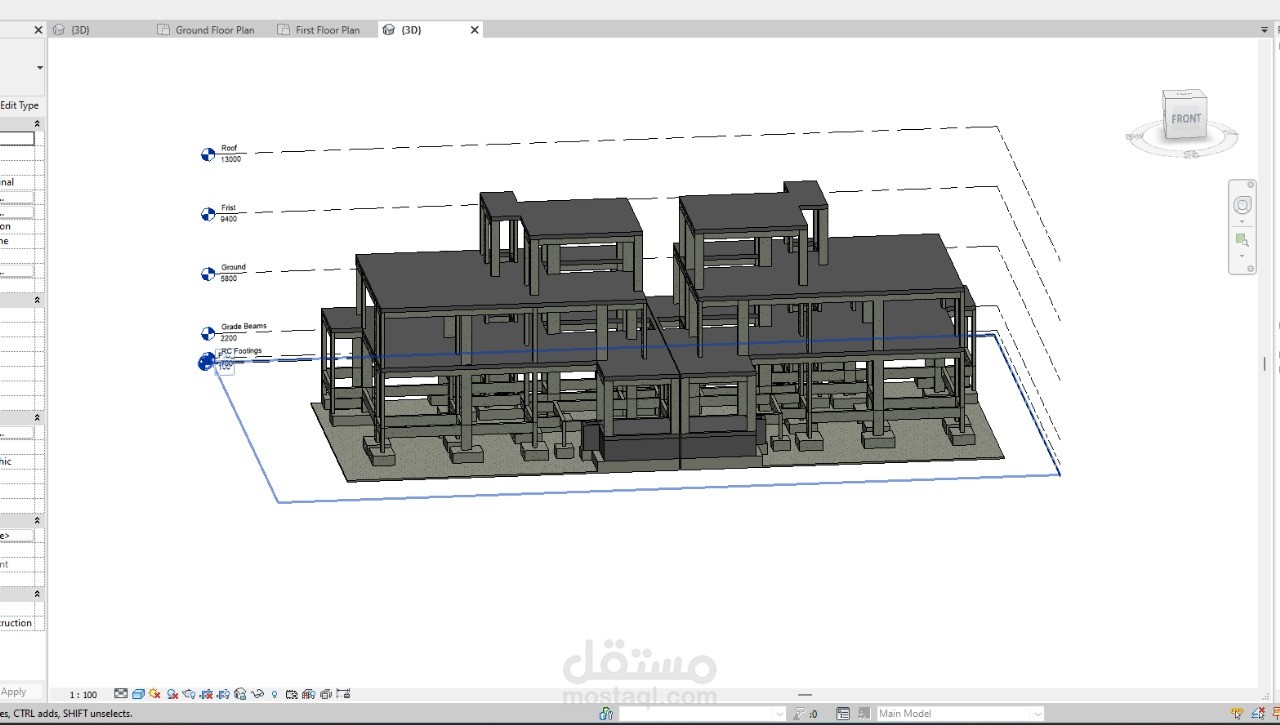Toggle Sun Path icon in view bar
The image size is (1280, 725).
click(155, 694)
